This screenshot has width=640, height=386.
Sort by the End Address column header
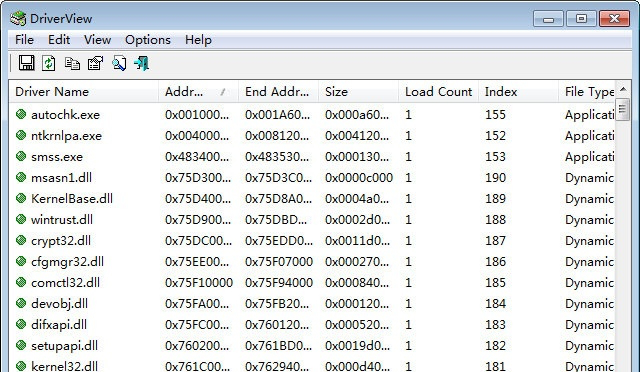pyautogui.click(x=278, y=91)
